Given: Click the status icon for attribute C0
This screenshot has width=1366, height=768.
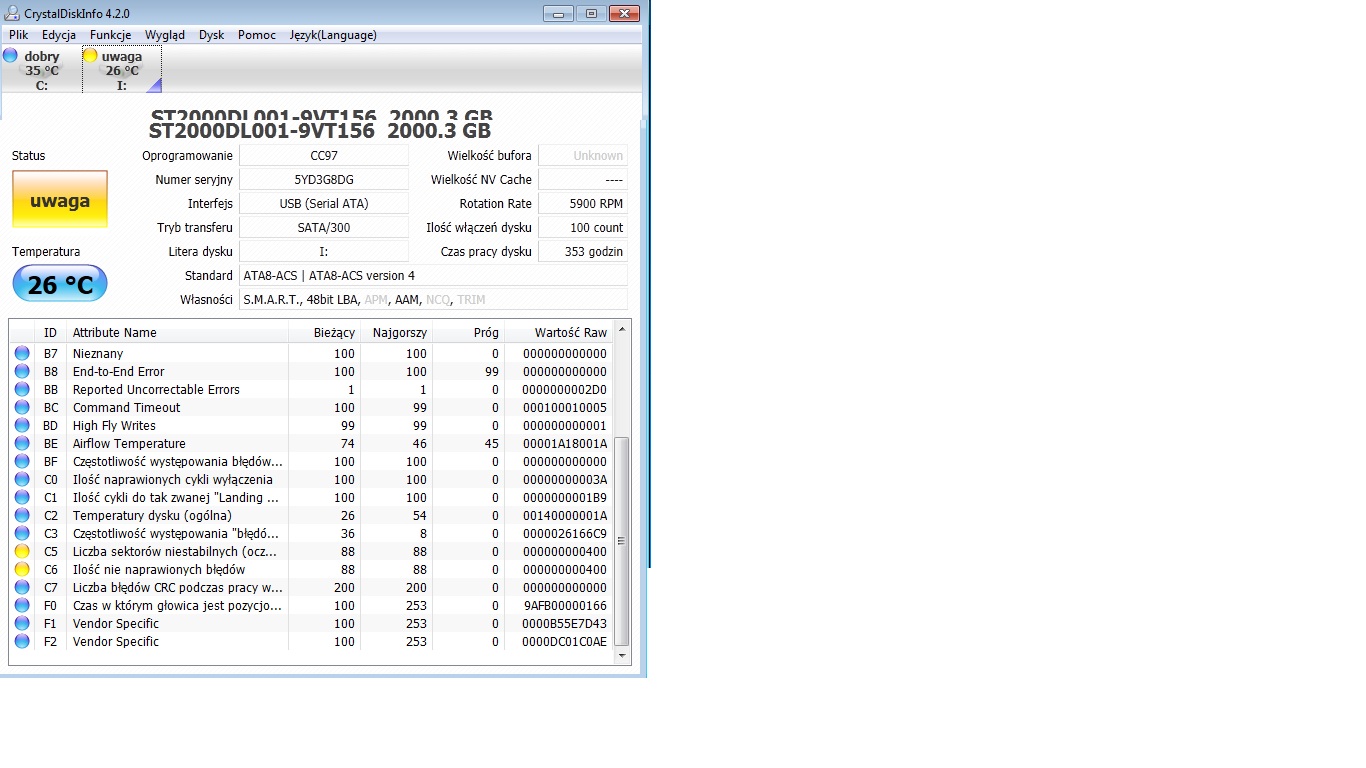Looking at the screenshot, I should (x=22, y=479).
